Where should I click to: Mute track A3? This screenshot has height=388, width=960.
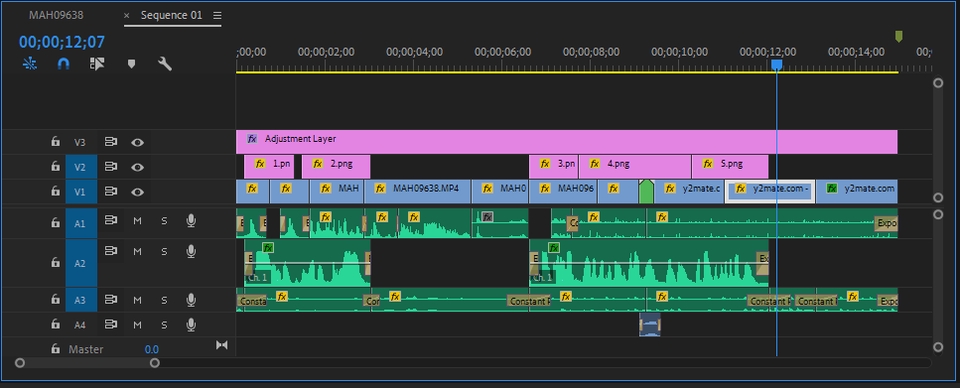point(137,300)
